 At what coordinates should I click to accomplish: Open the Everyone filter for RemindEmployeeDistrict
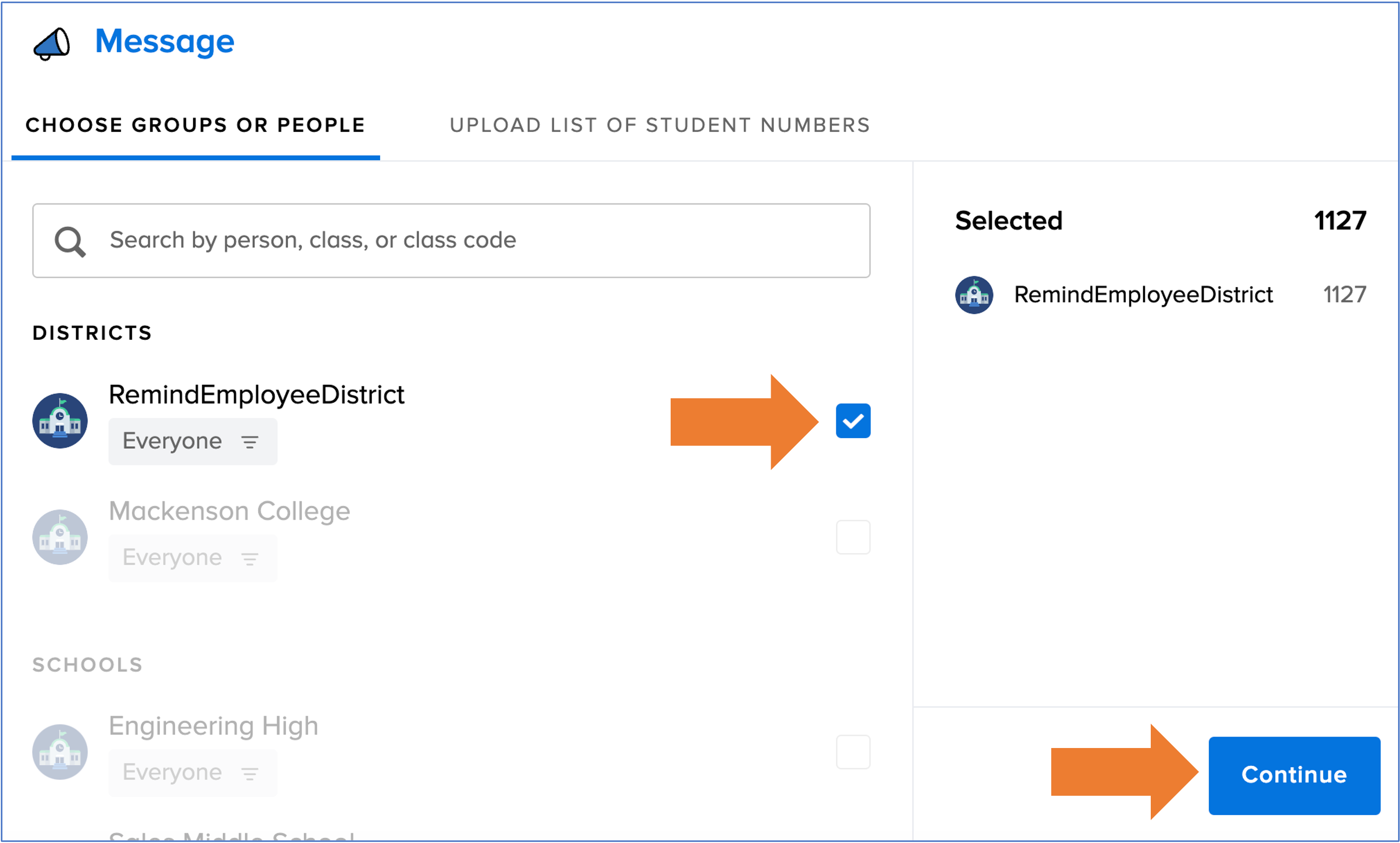click(193, 441)
